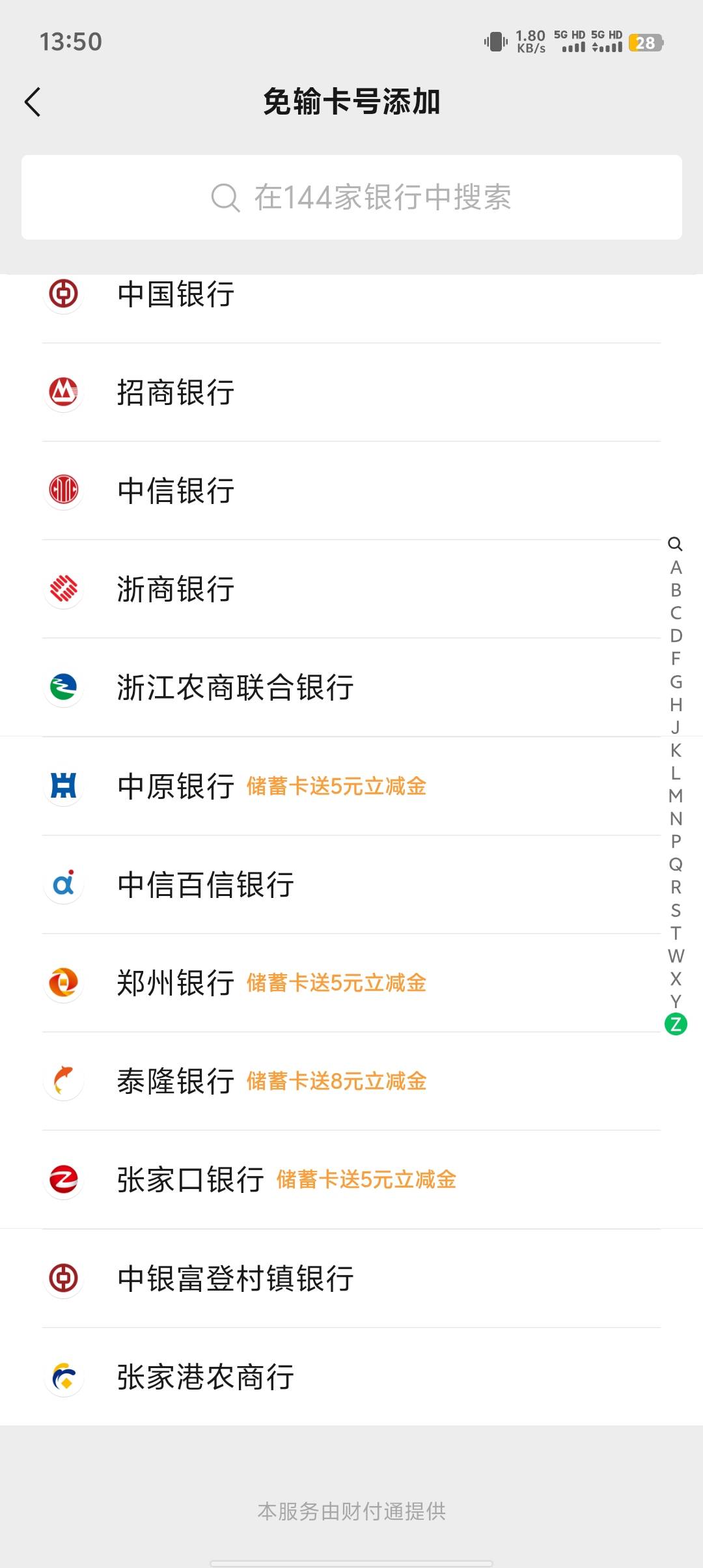The width and height of the screenshot is (703, 1568).
Task: Jump to letter H in index
Action: [x=676, y=705]
